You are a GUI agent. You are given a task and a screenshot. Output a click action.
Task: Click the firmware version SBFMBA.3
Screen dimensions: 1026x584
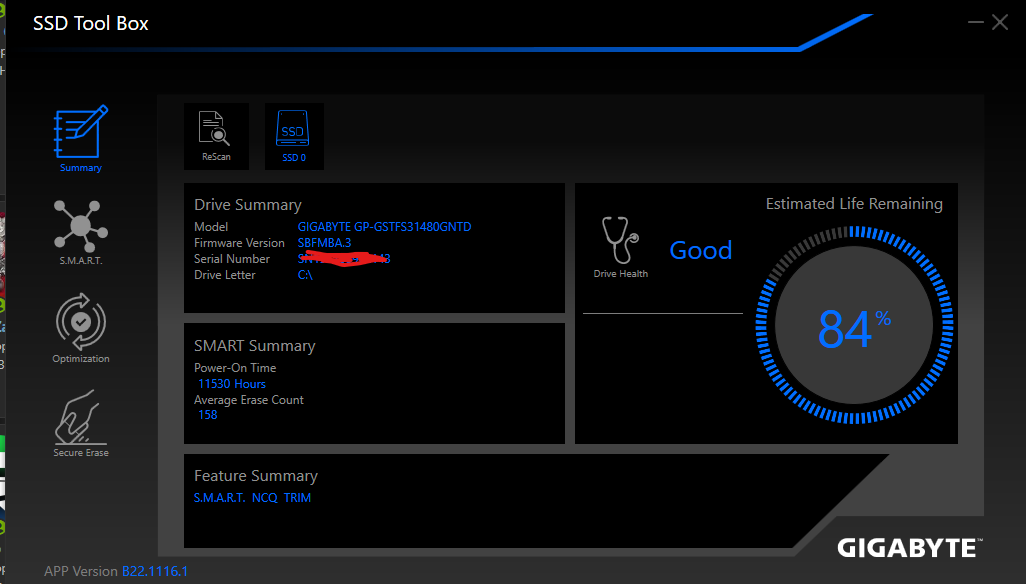click(x=324, y=243)
